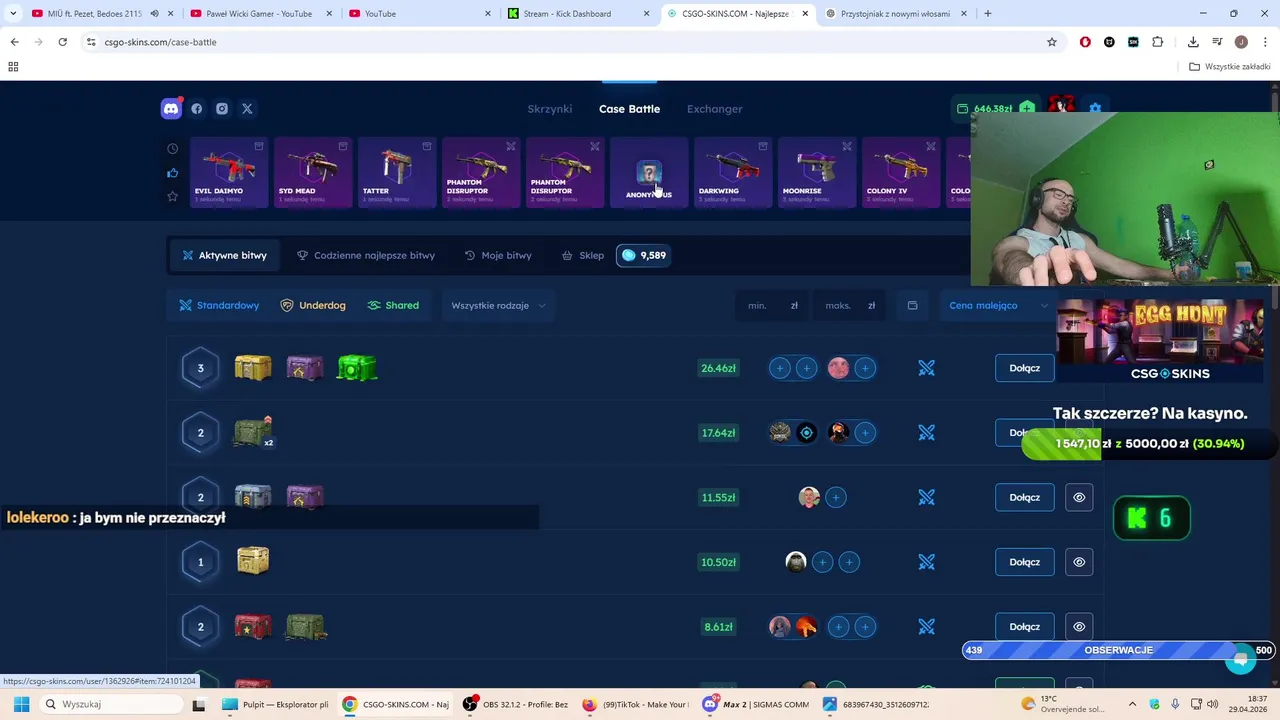The width and height of the screenshot is (1280, 720).
Task: Mute the MIÜ ft. Pezet tab audio
Action: (154, 14)
